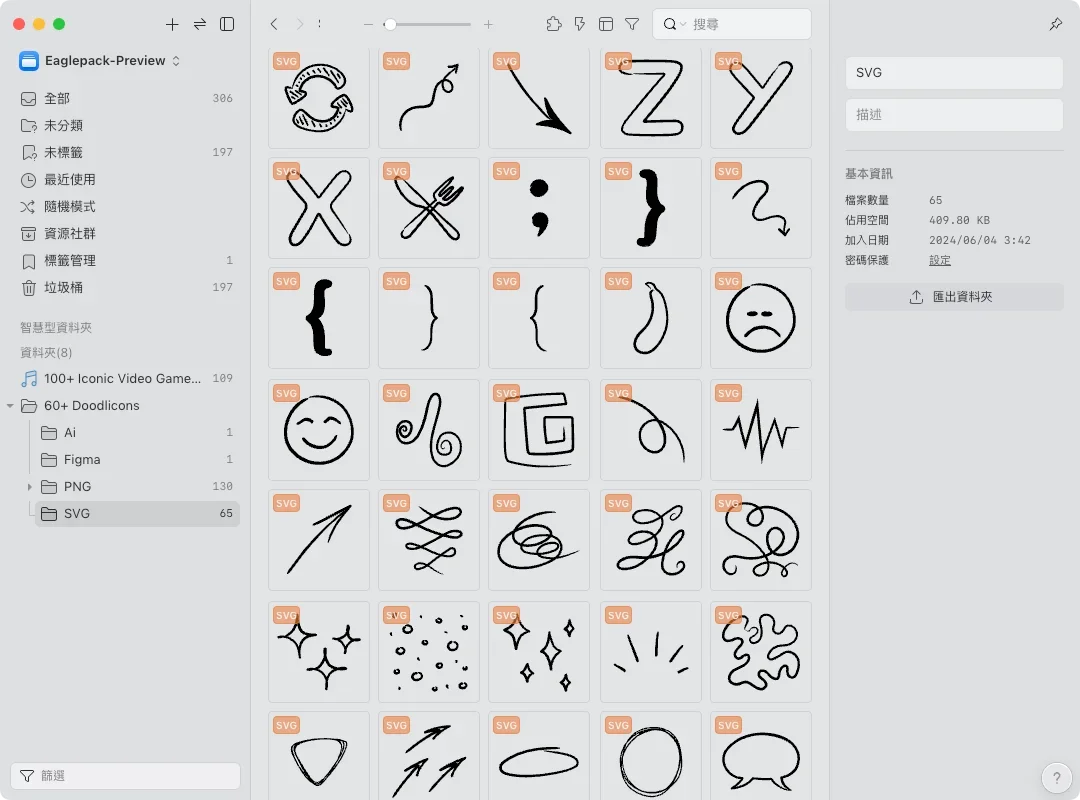Select the speech bubble doodle thumbnail
The height and width of the screenshot is (800, 1080).
(x=761, y=757)
